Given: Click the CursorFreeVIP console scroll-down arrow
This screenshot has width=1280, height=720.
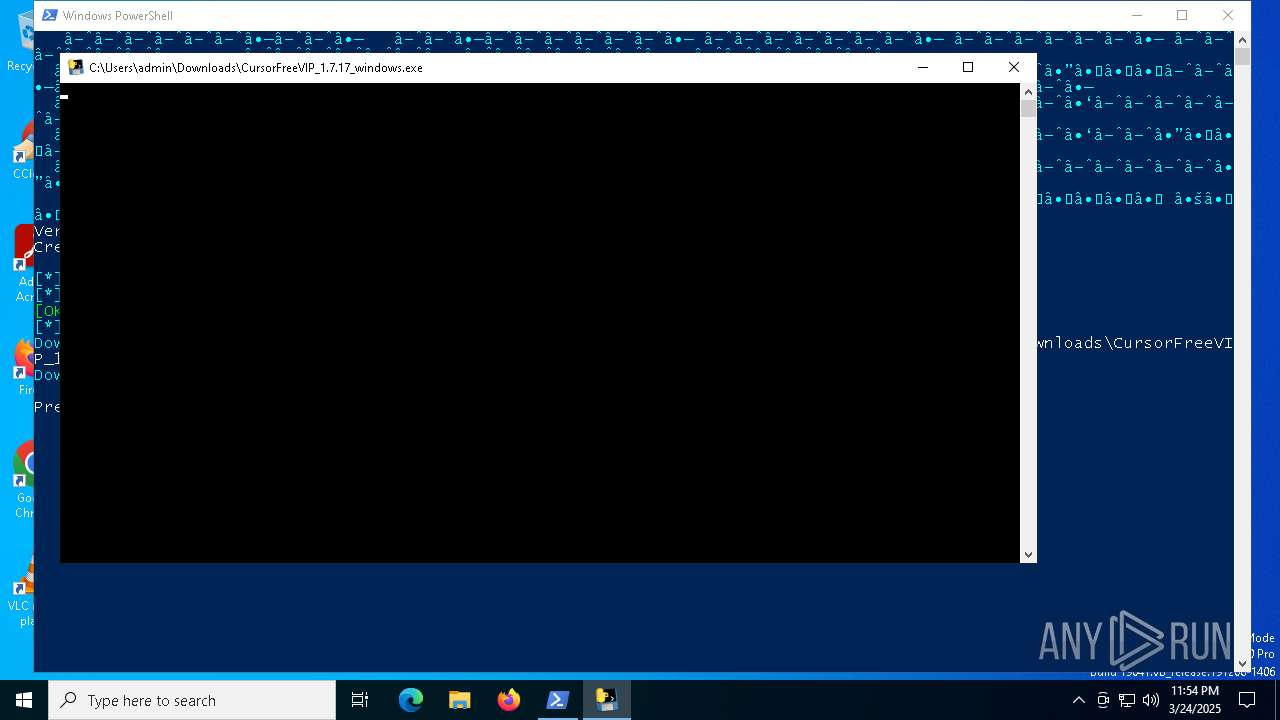Looking at the screenshot, I should click(1028, 555).
